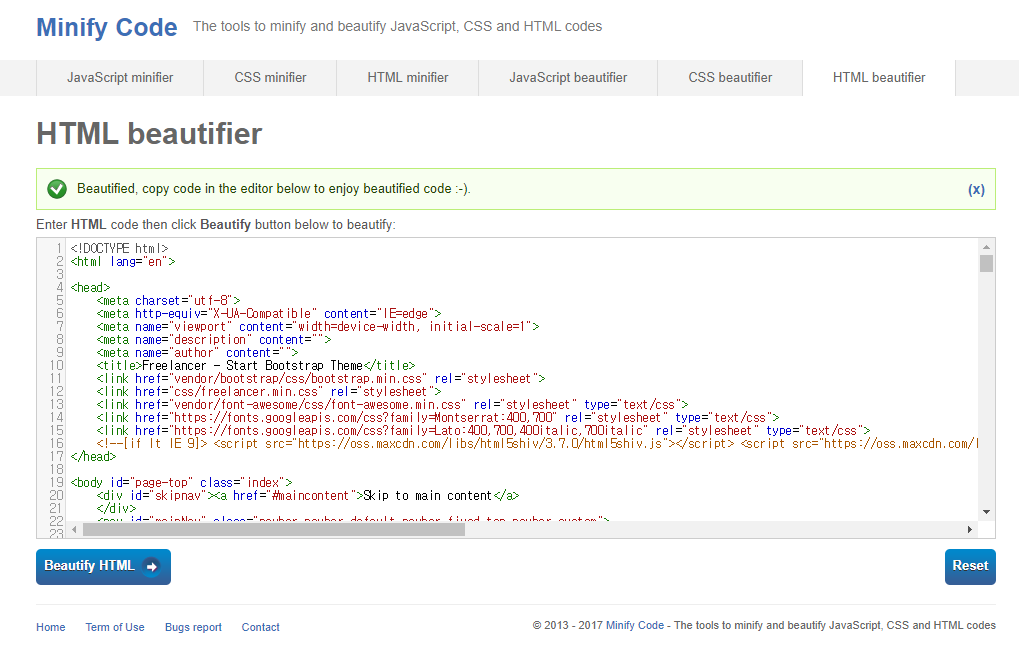Click the IE 9 conditional comment line
The height and width of the screenshot is (647, 1019).
pos(537,443)
